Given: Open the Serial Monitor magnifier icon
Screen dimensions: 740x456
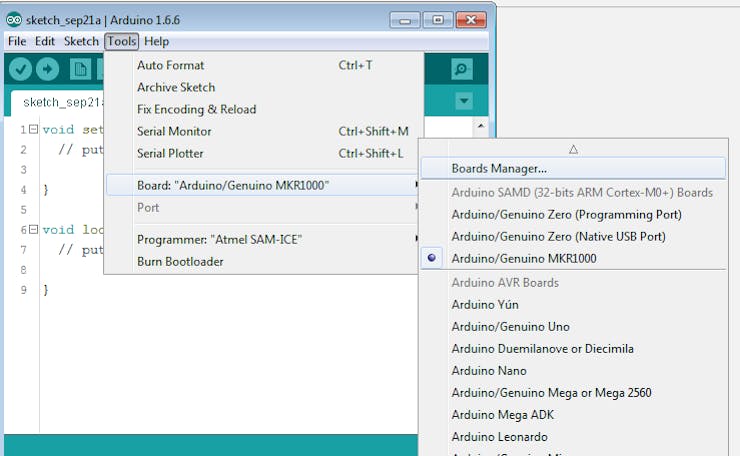Looking at the screenshot, I should point(462,69).
